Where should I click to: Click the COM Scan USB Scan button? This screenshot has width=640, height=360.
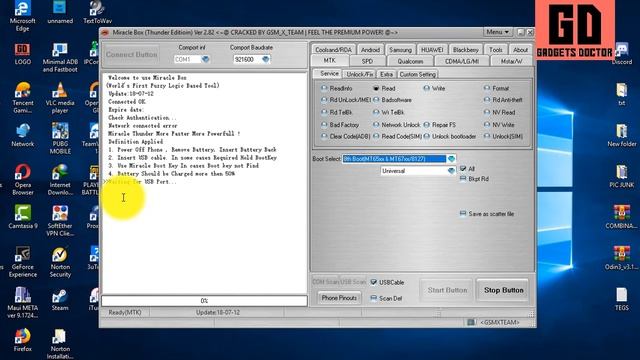tap(339, 282)
